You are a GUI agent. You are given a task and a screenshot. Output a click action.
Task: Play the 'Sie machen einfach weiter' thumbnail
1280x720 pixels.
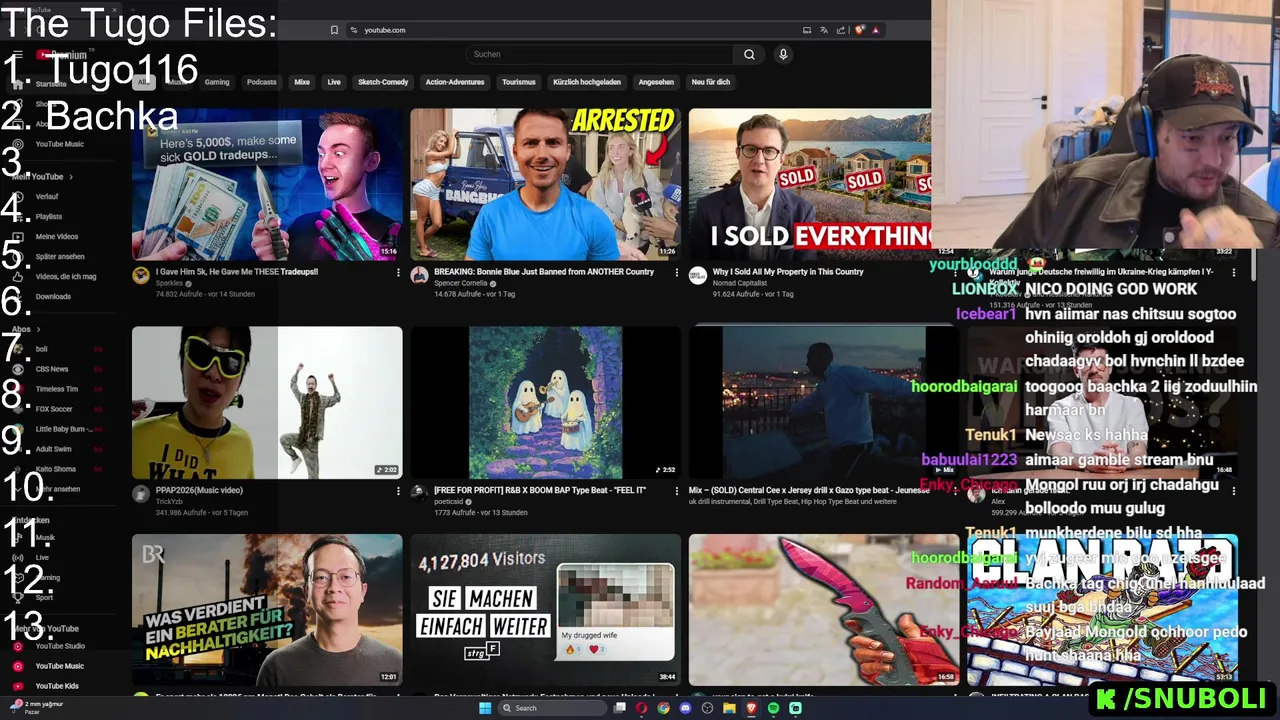(545, 610)
